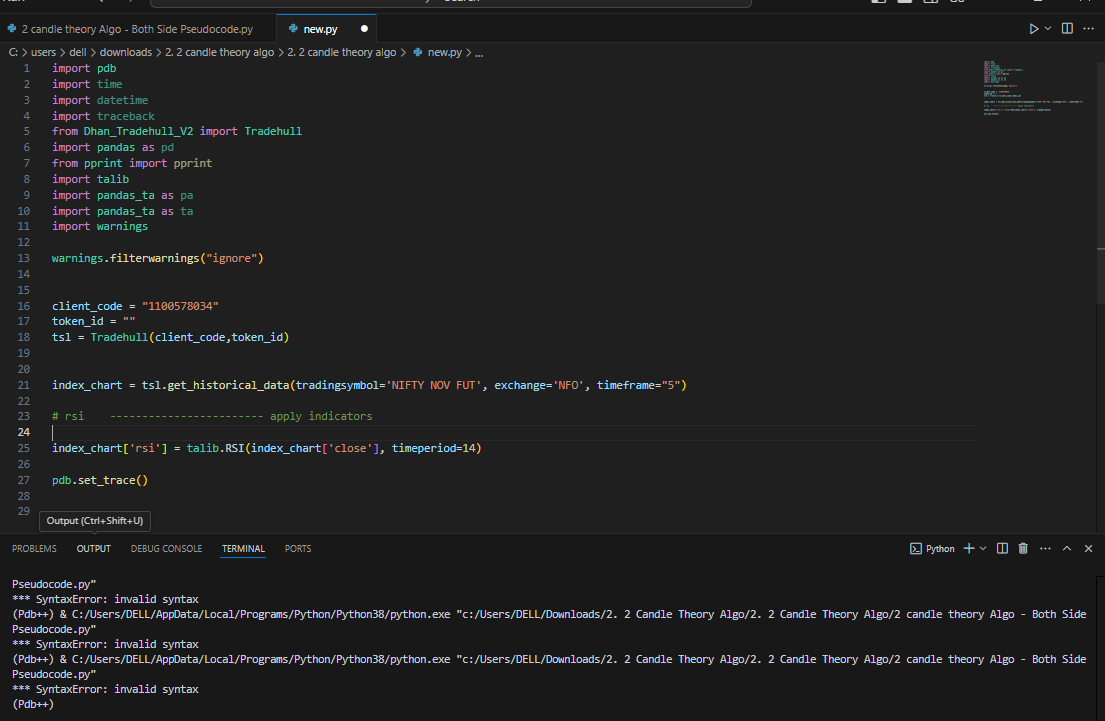Open the Both Side Pseudocode.py editor tab

click(137, 29)
